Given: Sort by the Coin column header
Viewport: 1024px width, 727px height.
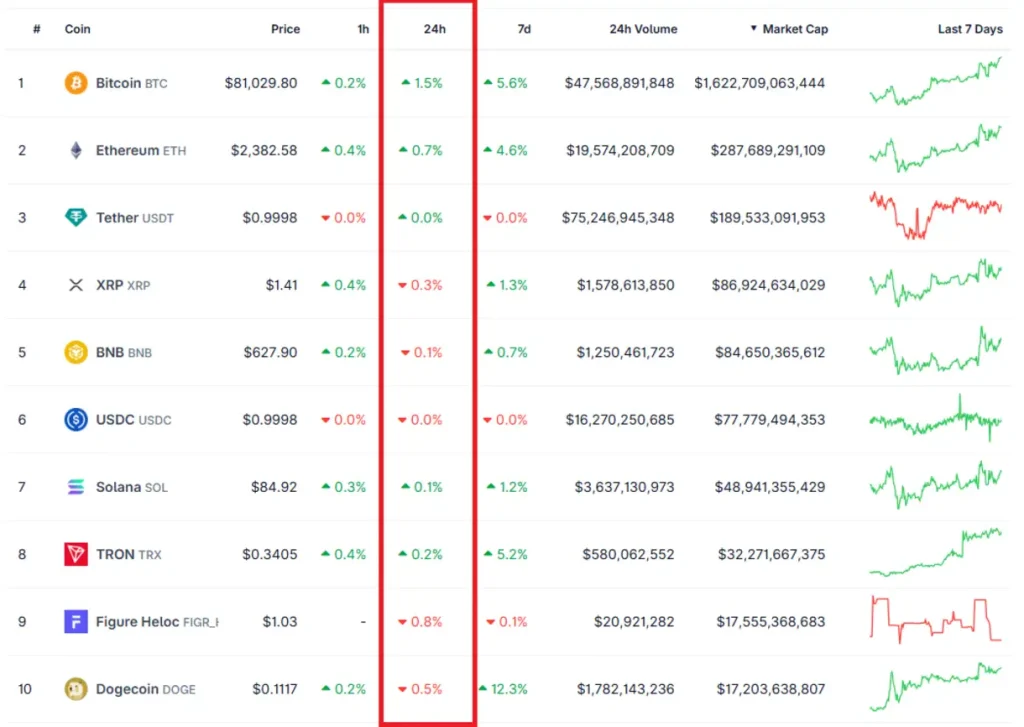Looking at the screenshot, I should (77, 29).
